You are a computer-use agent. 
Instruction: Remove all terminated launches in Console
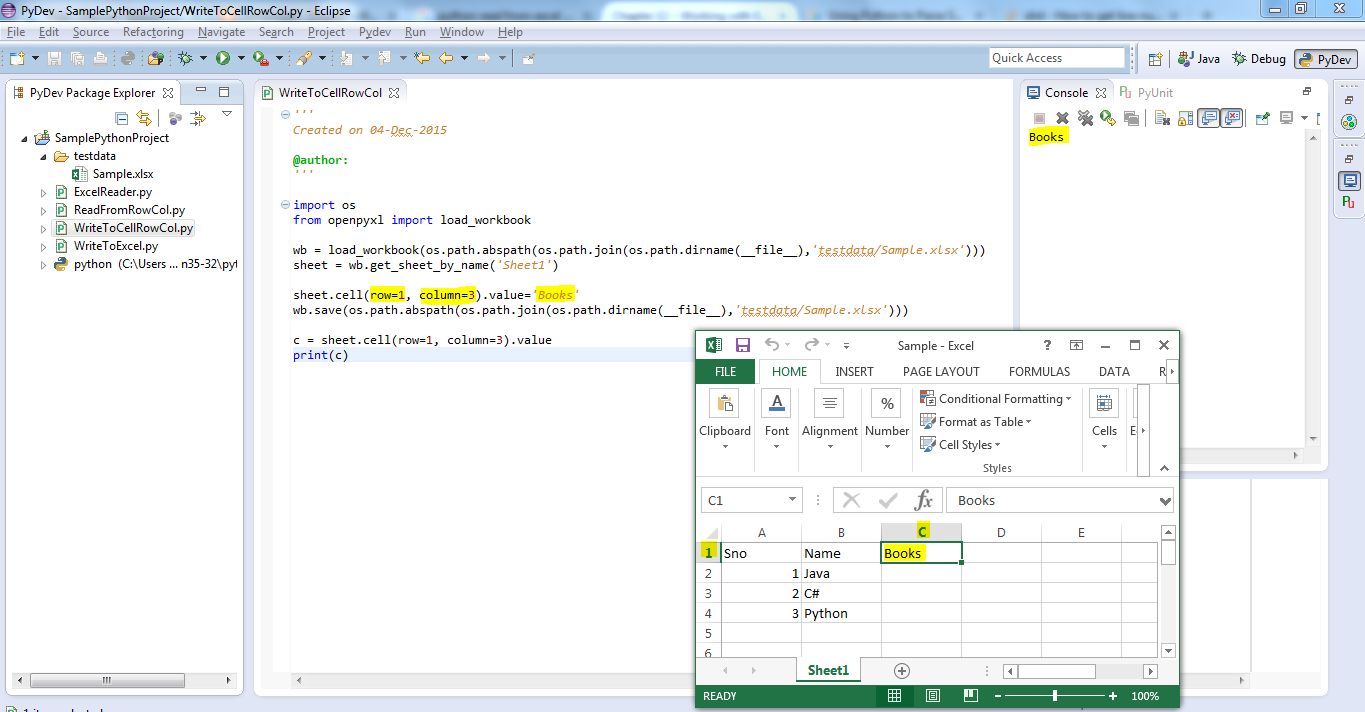pyautogui.click(x=1087, y=117)
